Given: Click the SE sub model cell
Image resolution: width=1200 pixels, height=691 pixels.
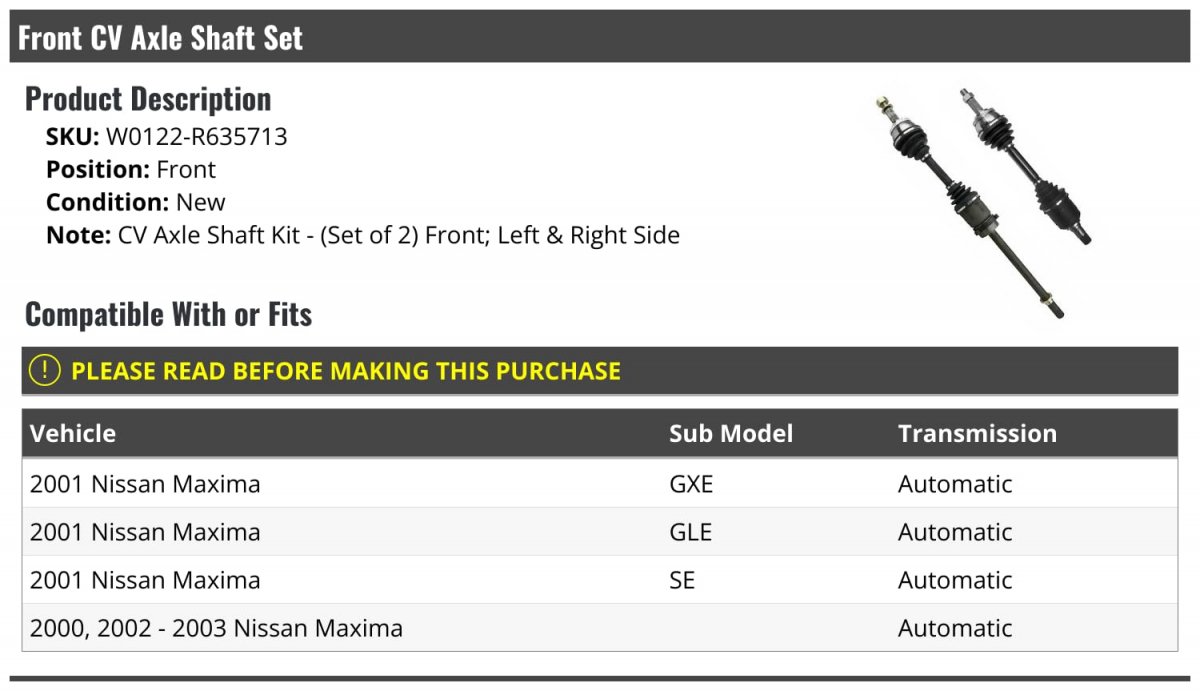Looking at the screenshot, I should pos(682,580).
